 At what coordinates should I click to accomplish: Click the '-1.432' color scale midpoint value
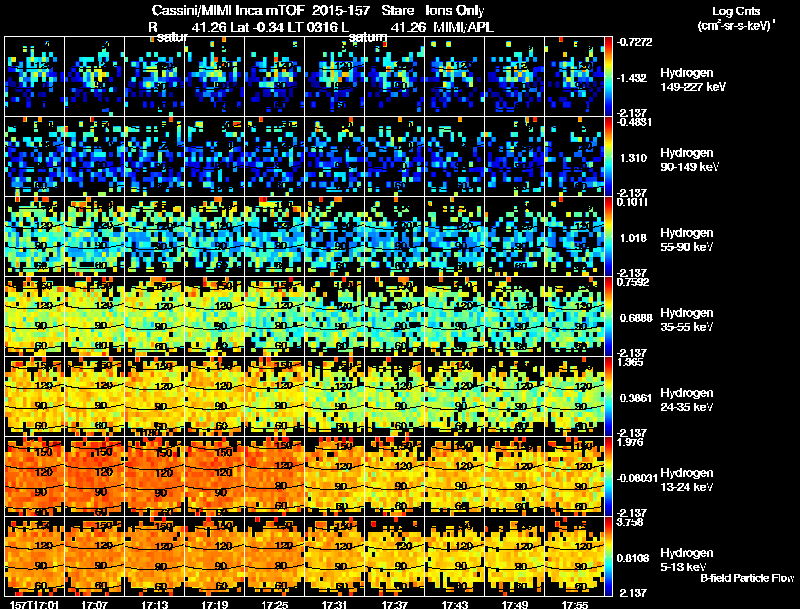(632, 78)
